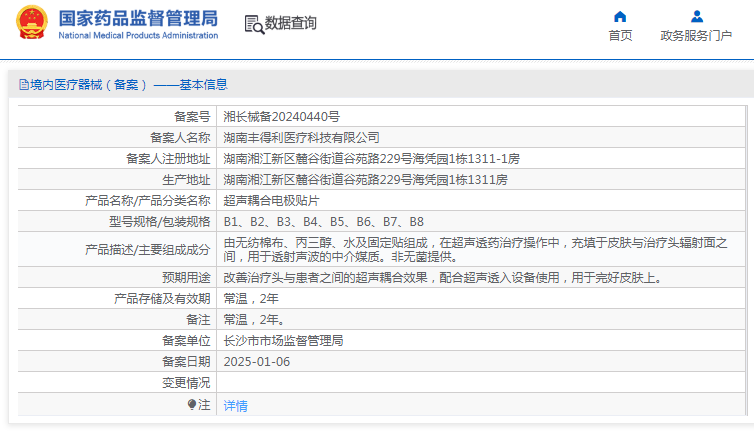Click model list B1、B2、B3…B8
This screenshot has height=431, width=754.
(x=324, y=222)
